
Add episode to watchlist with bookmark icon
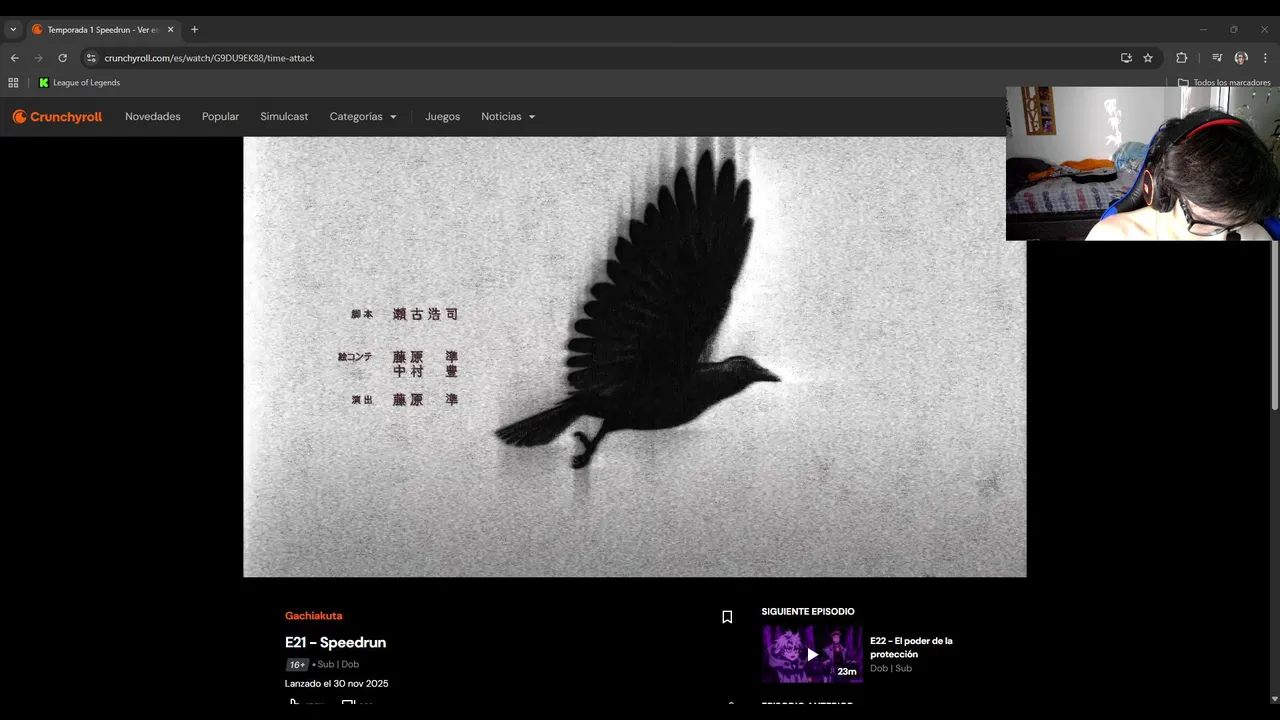tap(727, 617)
